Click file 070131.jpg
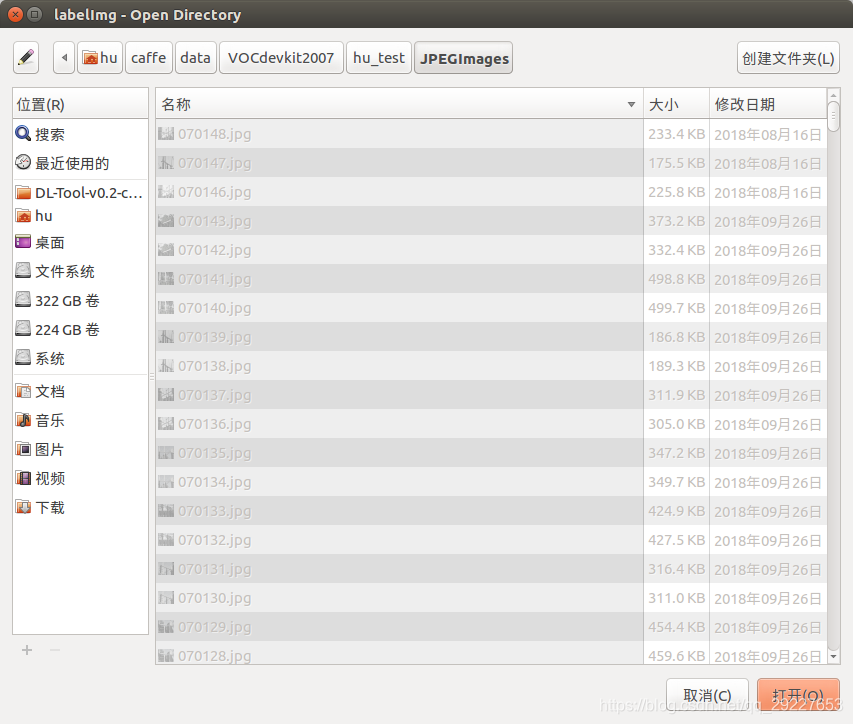 click(x=399, y=569)
